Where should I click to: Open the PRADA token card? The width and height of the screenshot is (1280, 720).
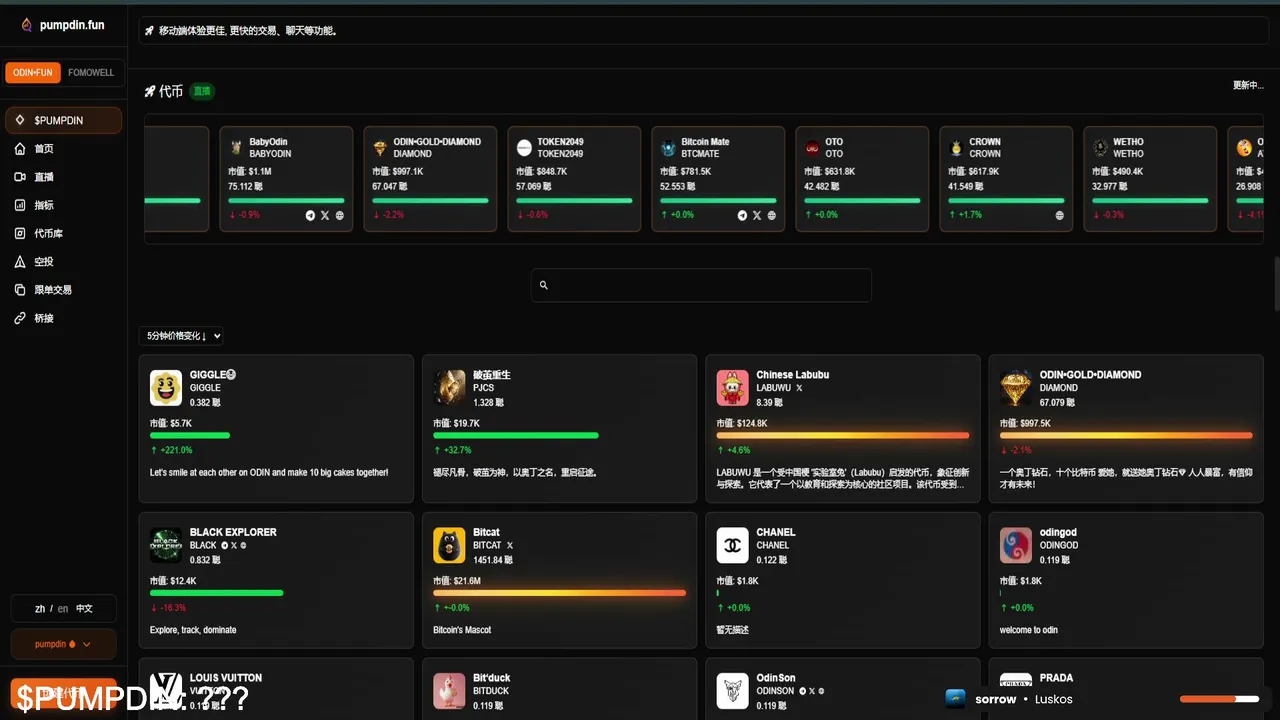[x=1126, y=689]
